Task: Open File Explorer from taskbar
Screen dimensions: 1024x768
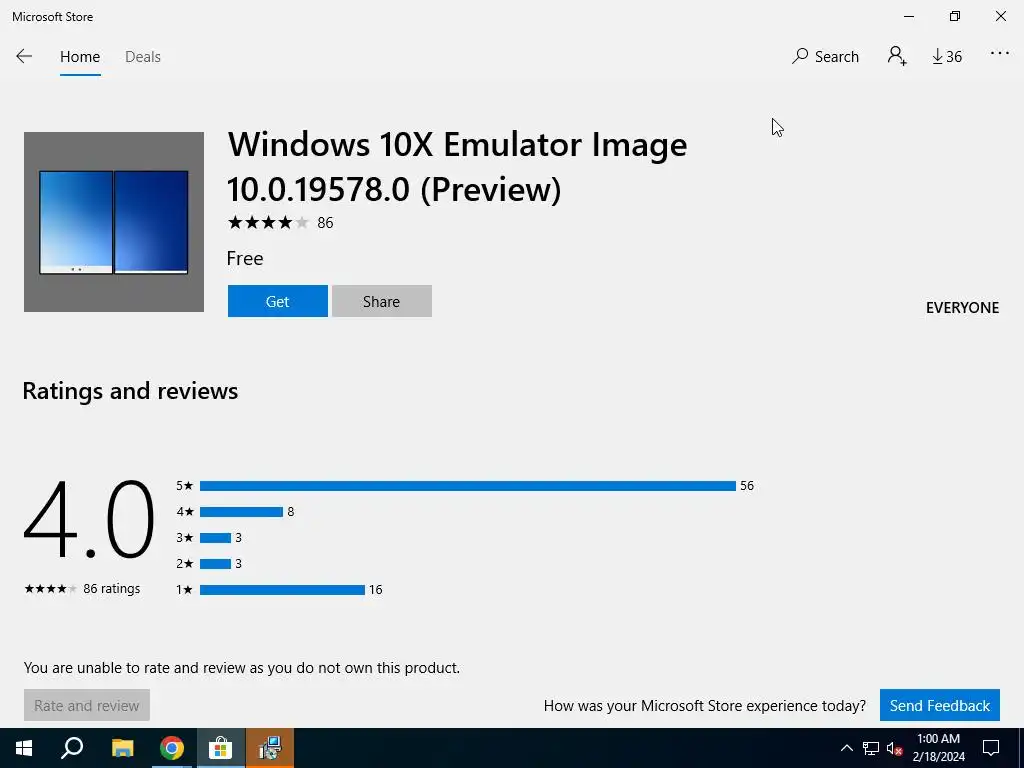Action: click(122, 748)
